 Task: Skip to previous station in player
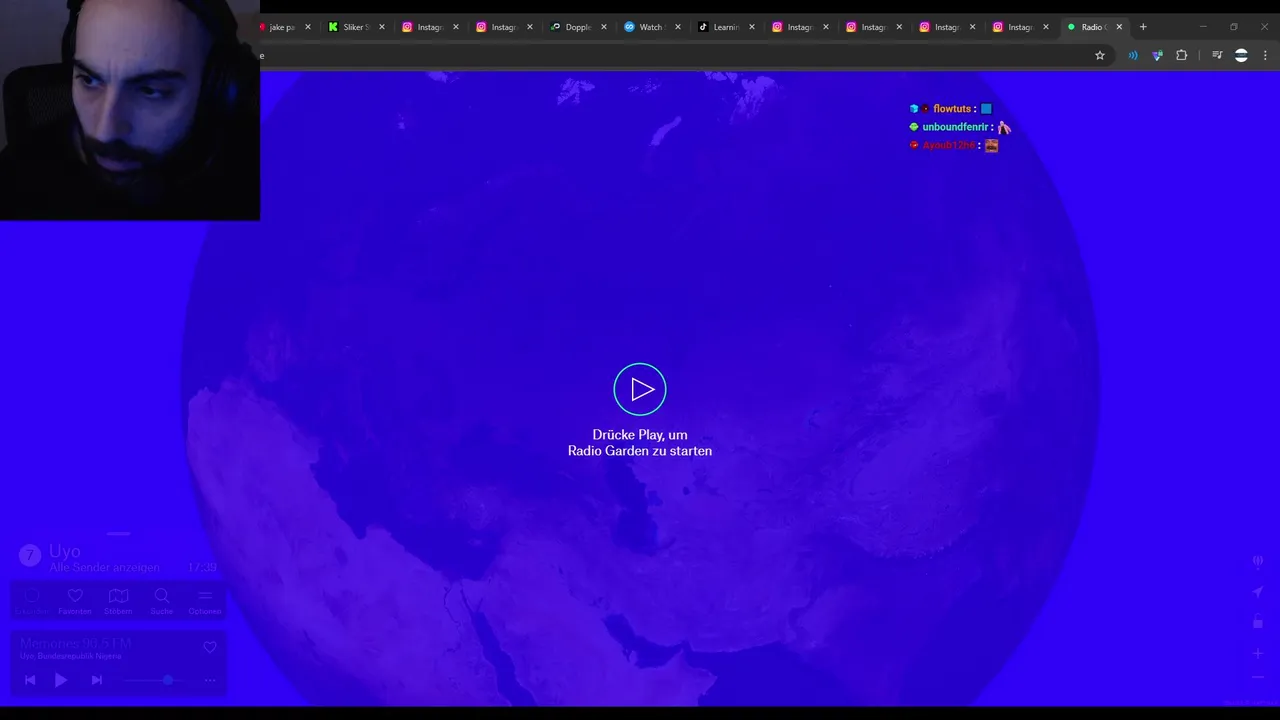[30, 680]
